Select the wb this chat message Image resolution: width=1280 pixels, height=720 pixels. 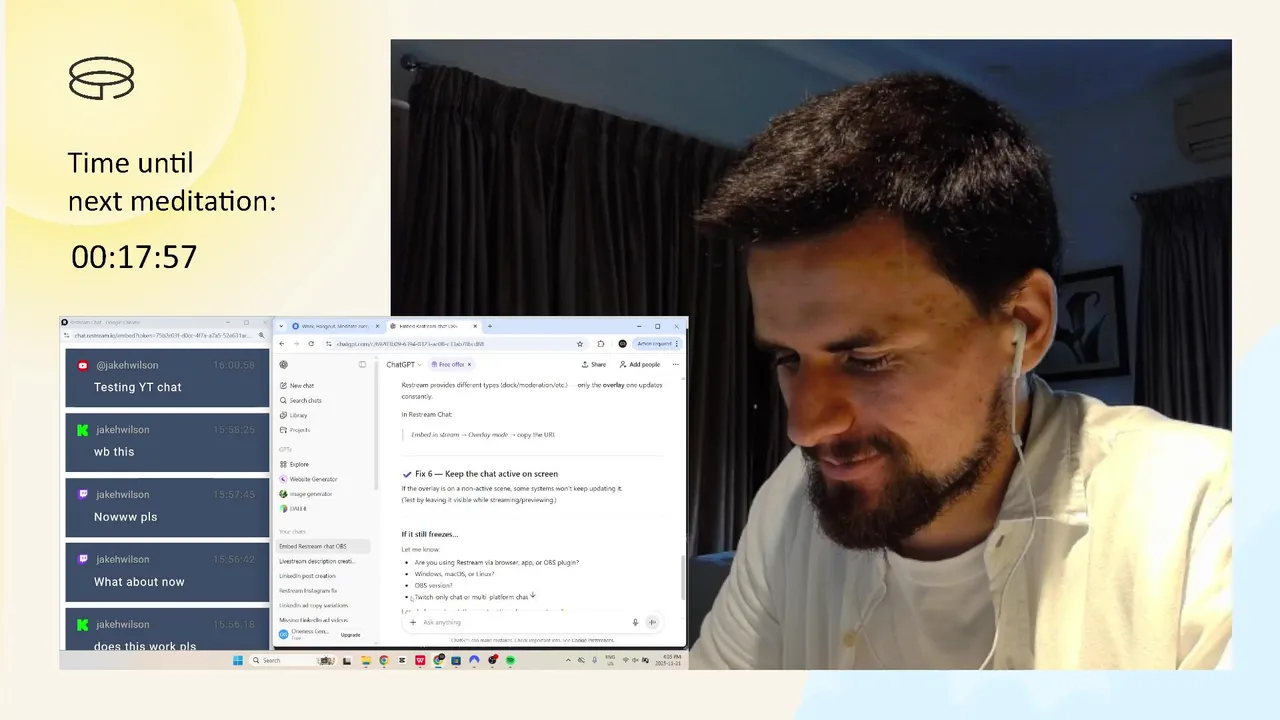(167, 442)
